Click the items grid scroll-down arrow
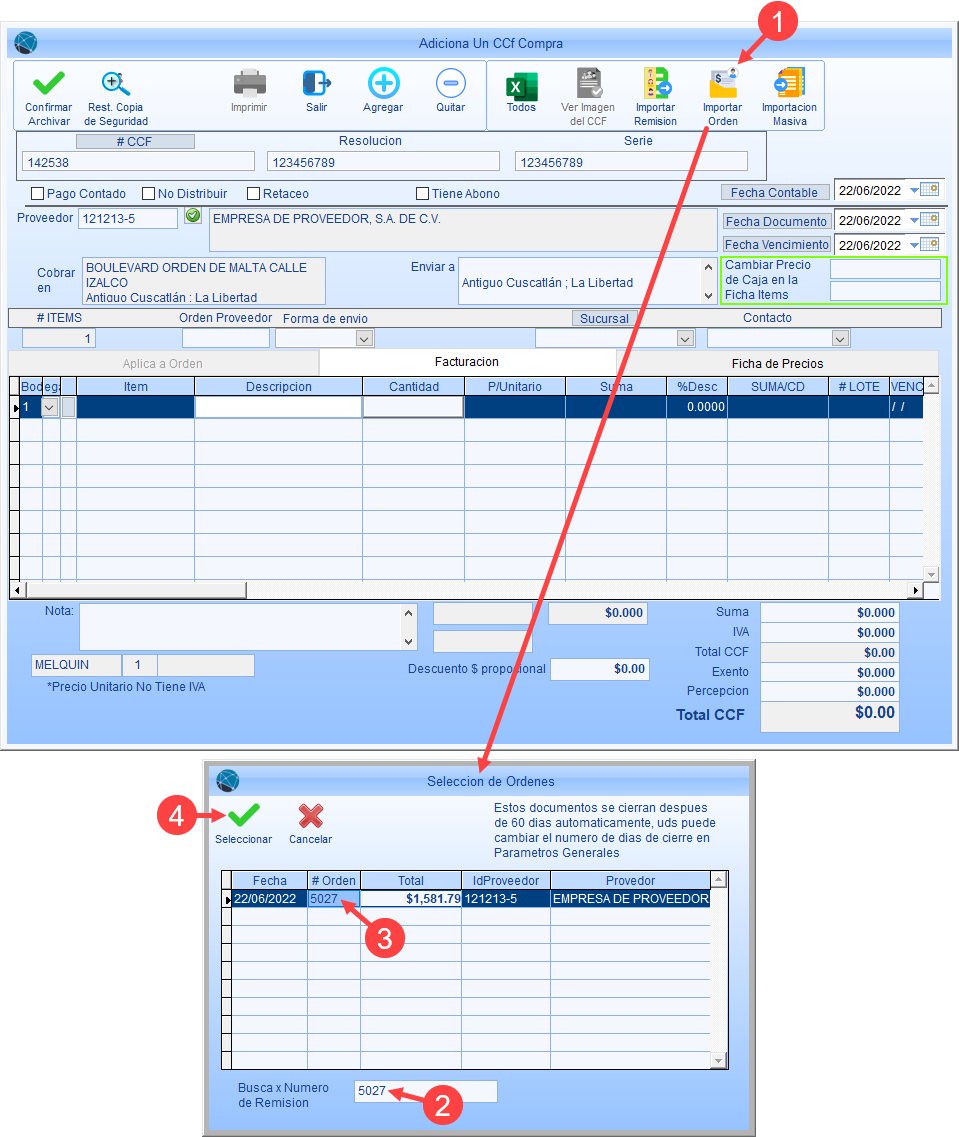 [932, 574]
